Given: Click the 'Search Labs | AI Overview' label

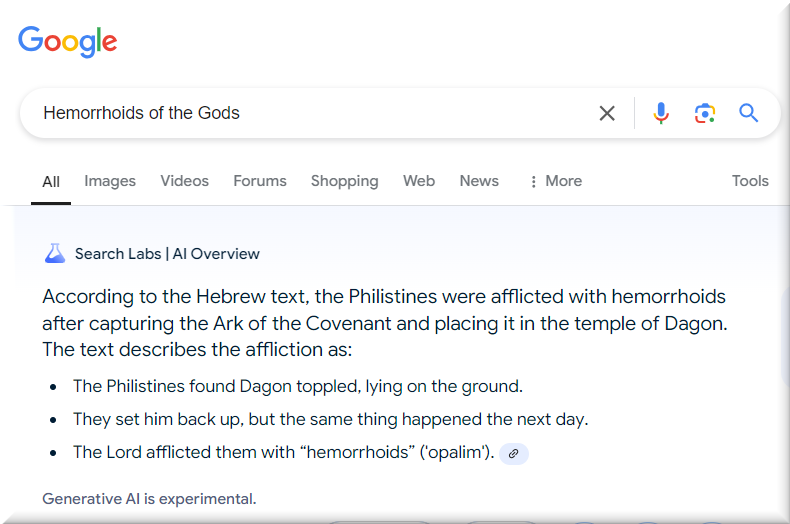Looking at the screenshot, I should point(167,254).
